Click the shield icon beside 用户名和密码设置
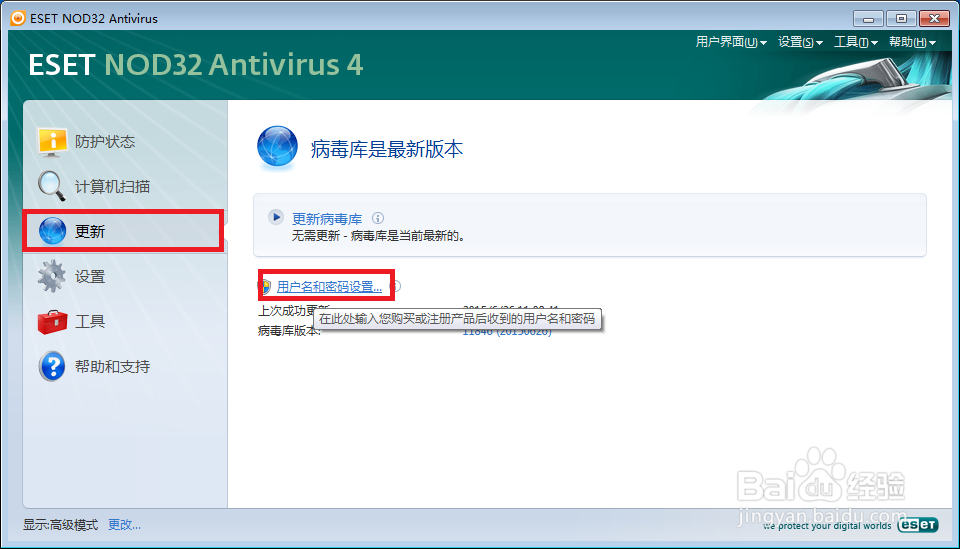Image resolution: width=960 pixels, height=549 pixels. pyautogui.click(x=266, y=286)
